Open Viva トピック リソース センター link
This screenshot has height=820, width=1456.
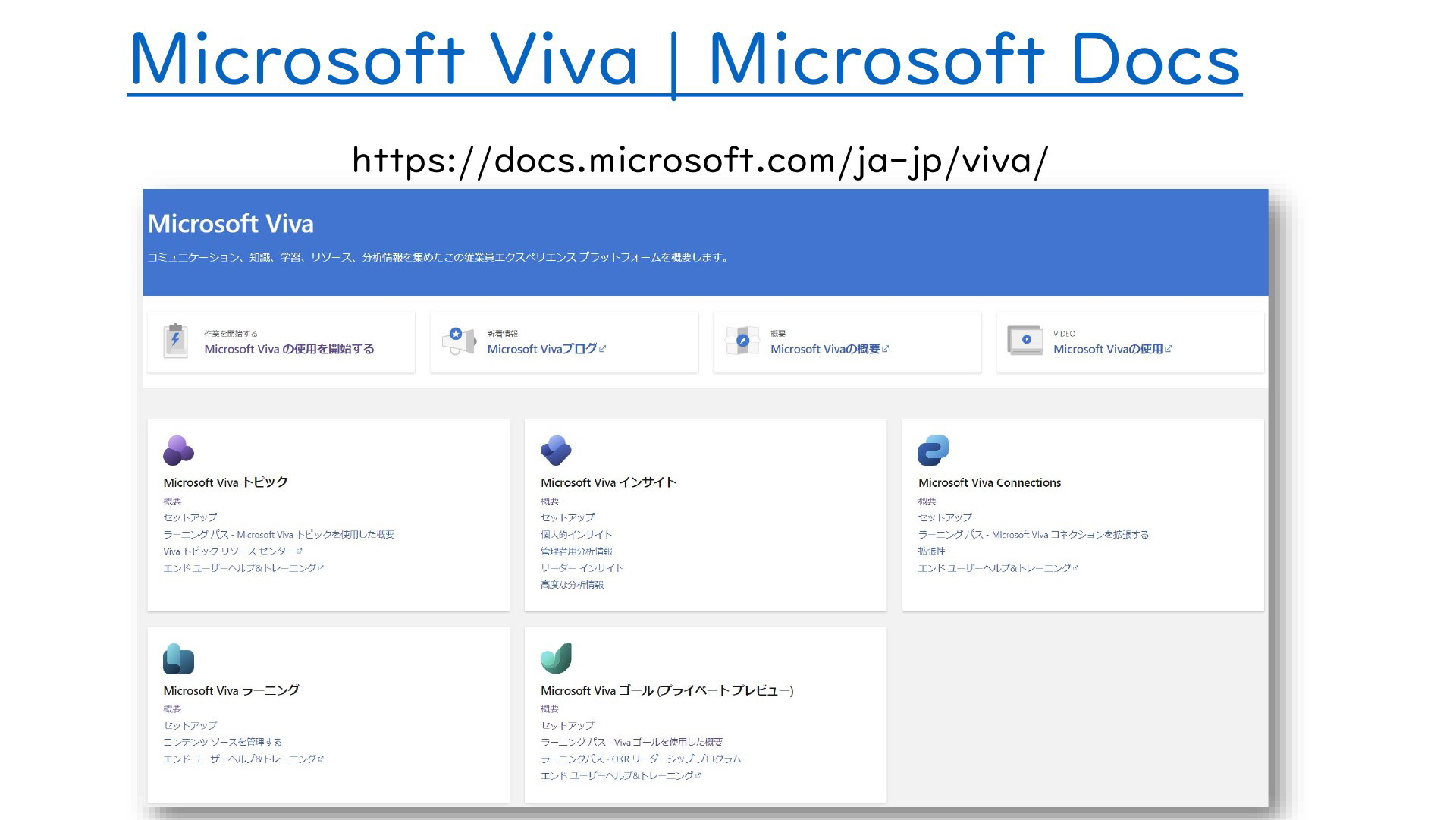pos(232,551)
